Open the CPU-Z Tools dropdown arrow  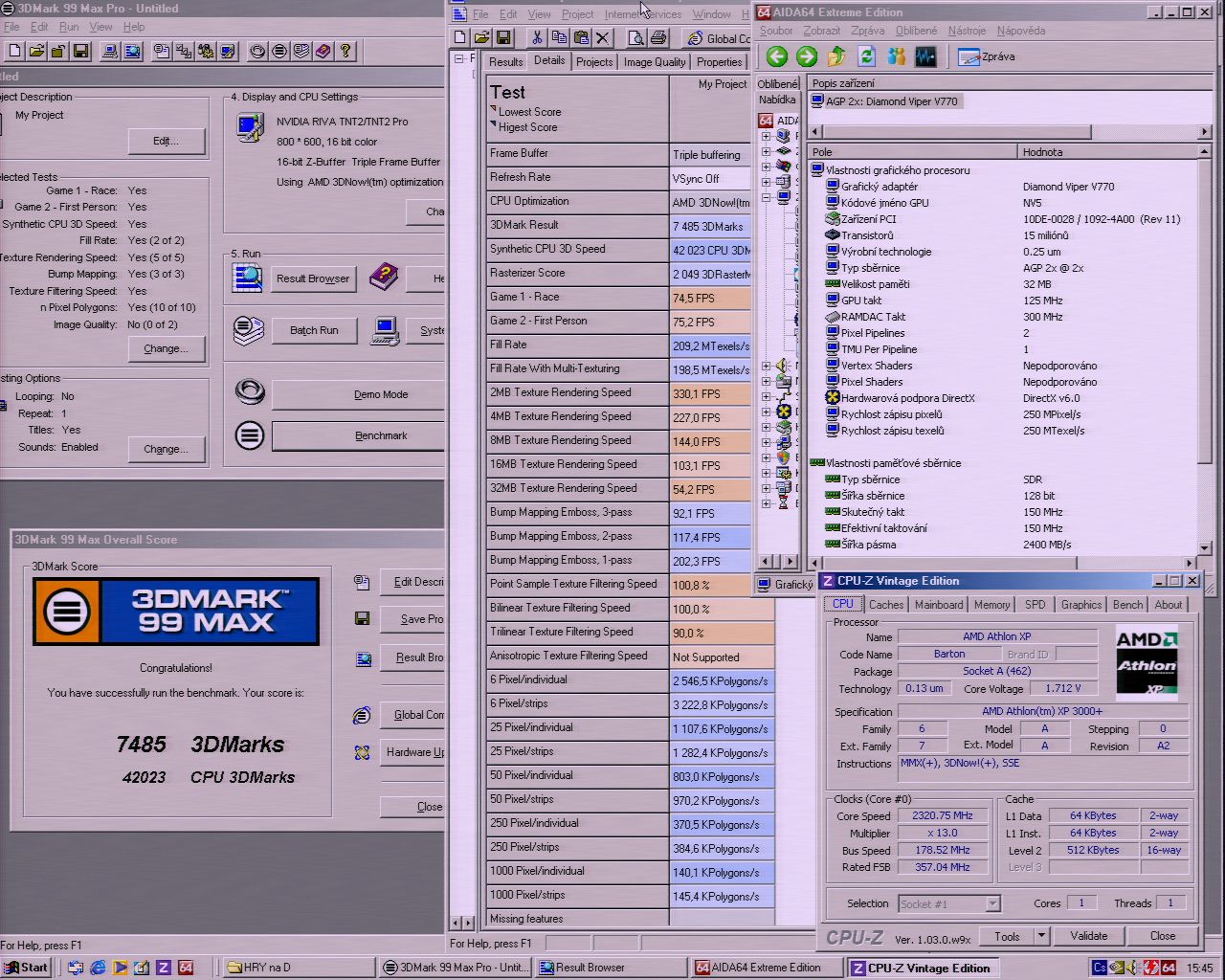pos(1042,936)
